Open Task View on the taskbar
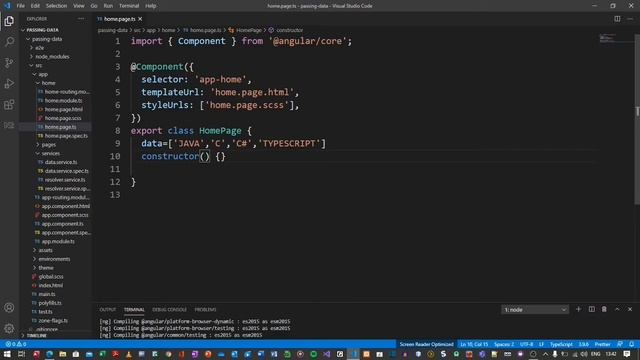640x360 pixels. coord(21,354)
